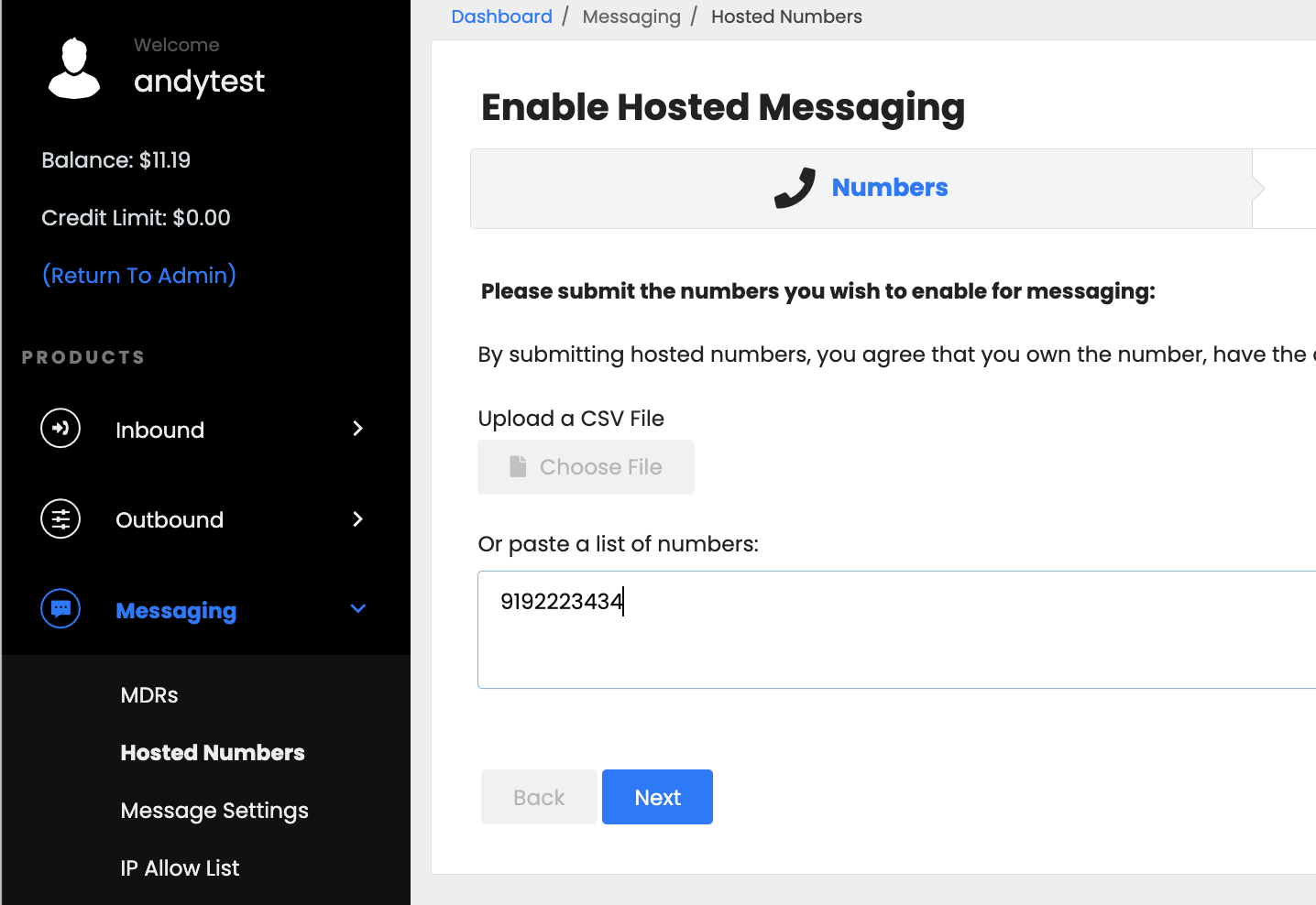The width and height of the screenshot is (1316, 905).
Task: Click the file icon on Choose File
Action: tap(518, 467)
